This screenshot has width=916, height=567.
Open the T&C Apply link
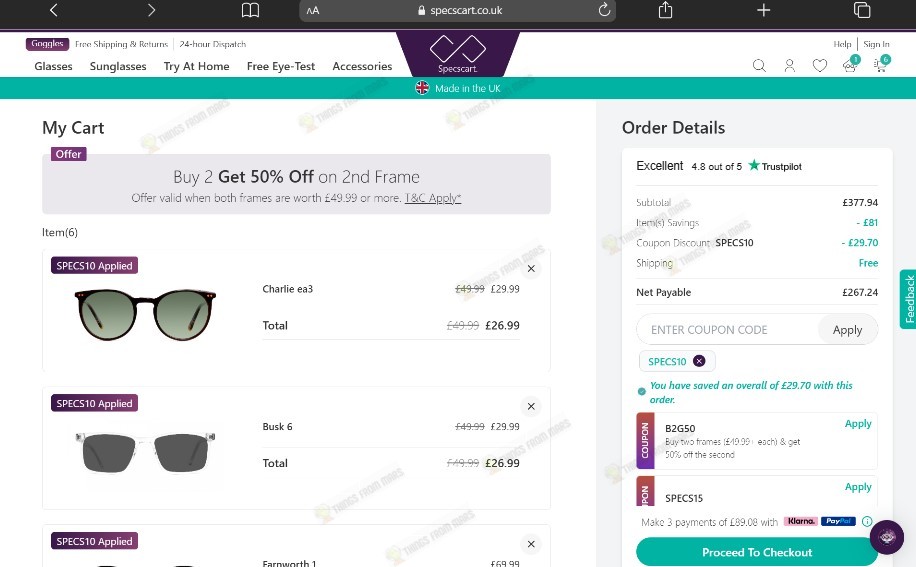point(433,198)
